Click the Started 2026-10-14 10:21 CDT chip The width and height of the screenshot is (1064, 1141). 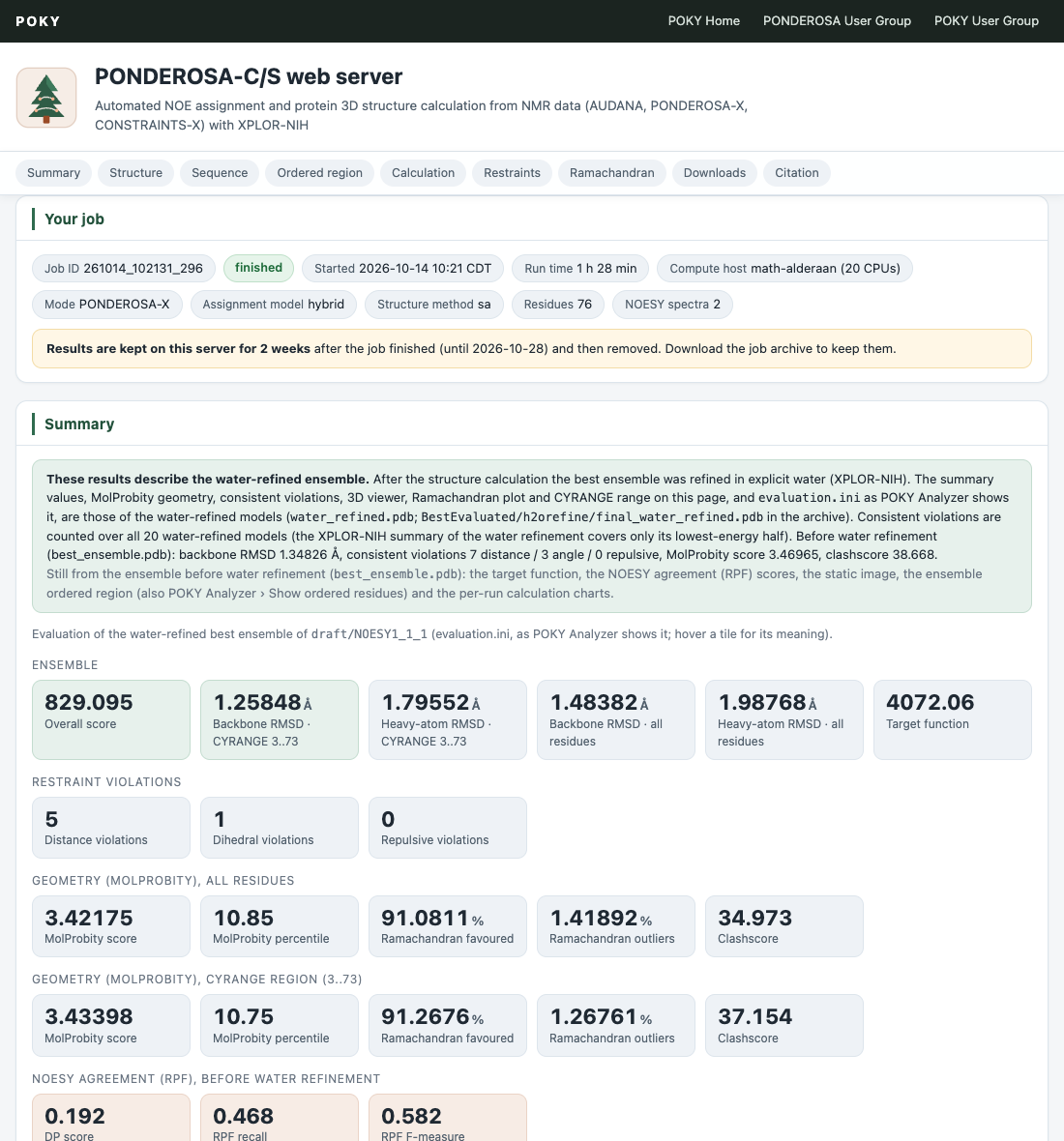pos(403,269)
